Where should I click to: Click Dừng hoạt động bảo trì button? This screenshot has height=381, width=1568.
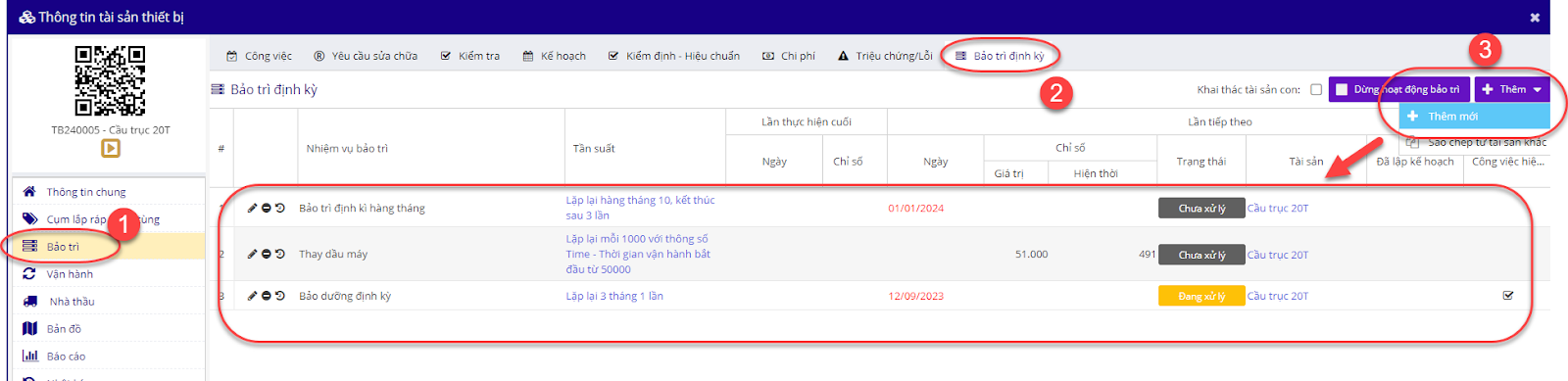(x=1399, y=89)
